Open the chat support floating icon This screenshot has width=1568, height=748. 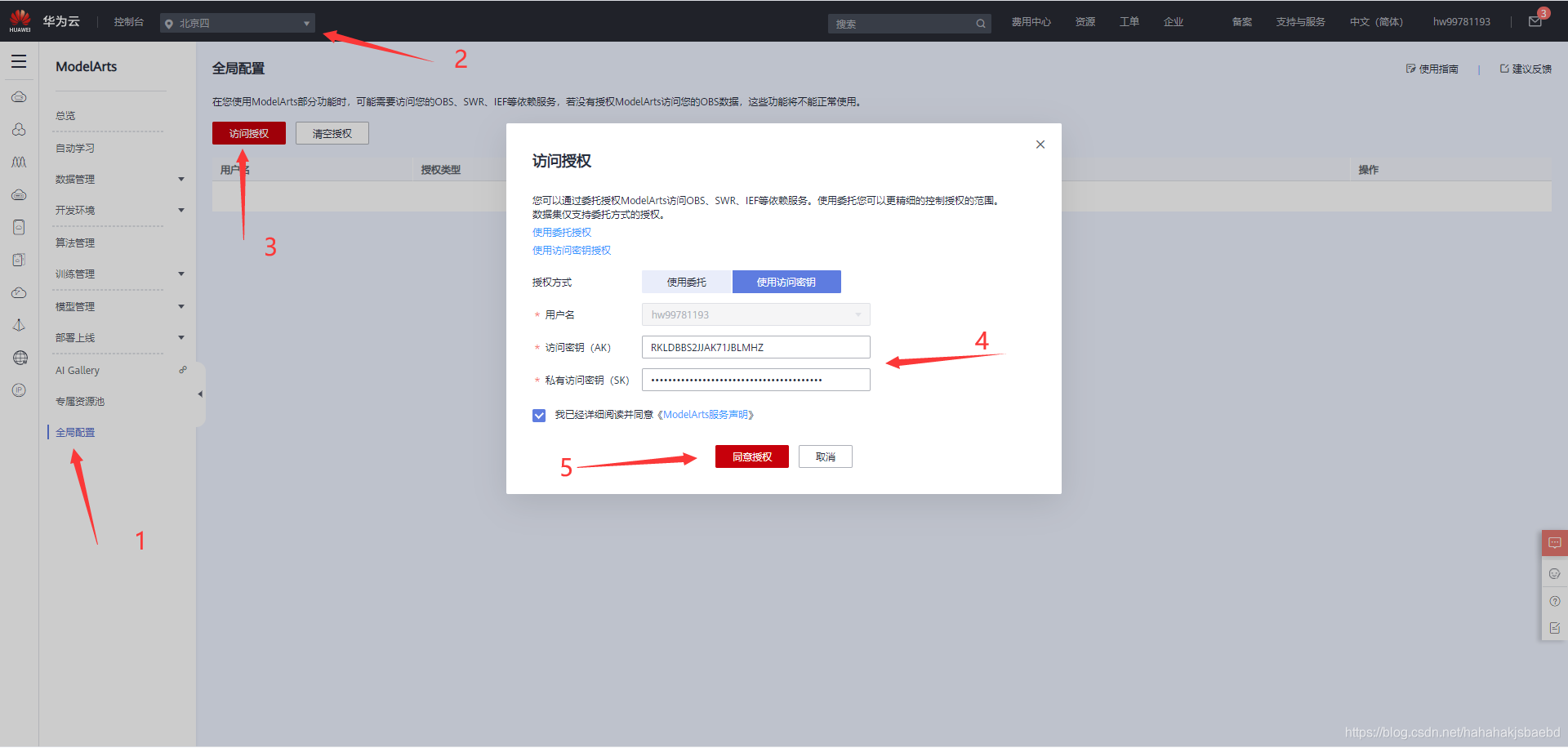(1555, 543)
